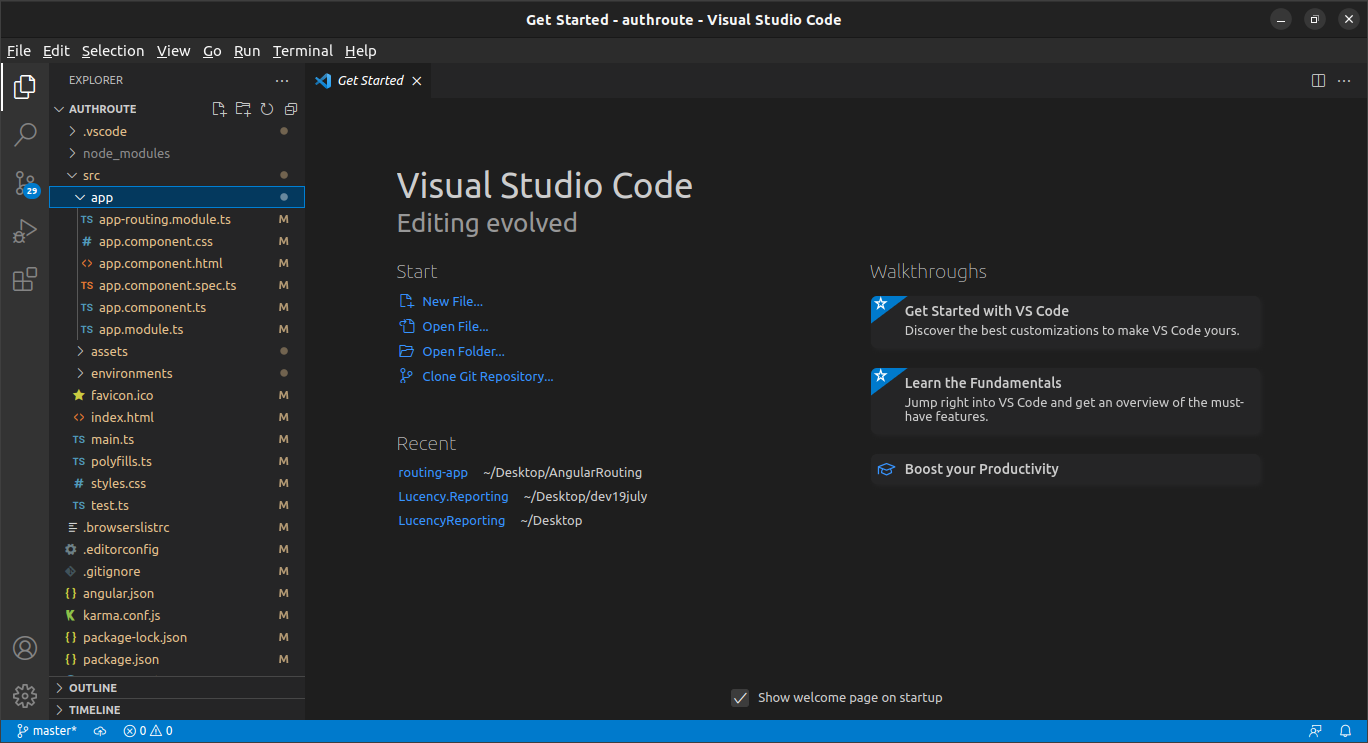Open Get Started with VS Code walkthrough
The width and height of the screenshot is (1368, 743).
click(x=1066, y=321)
